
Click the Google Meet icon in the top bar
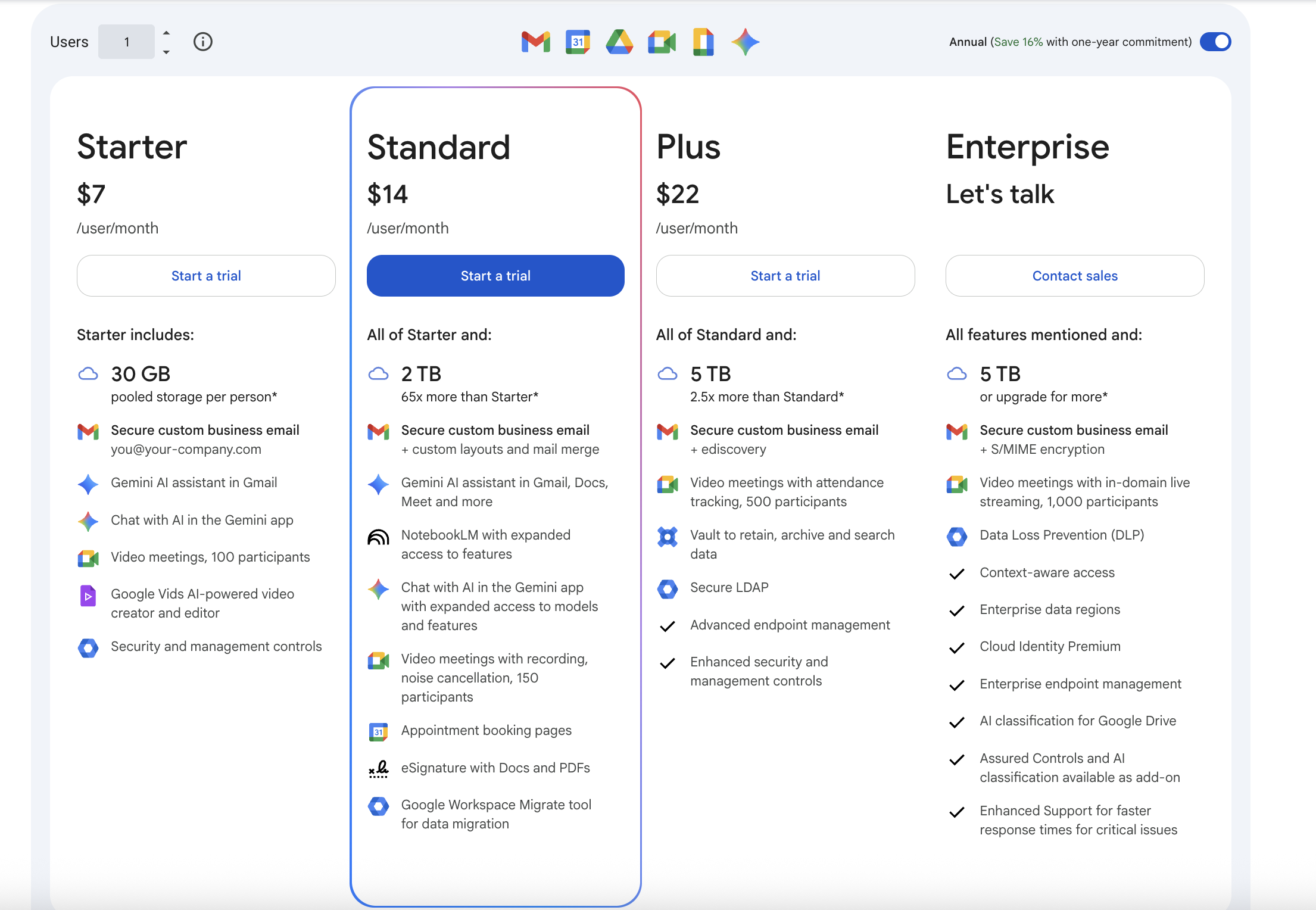(x=662, y=42)
